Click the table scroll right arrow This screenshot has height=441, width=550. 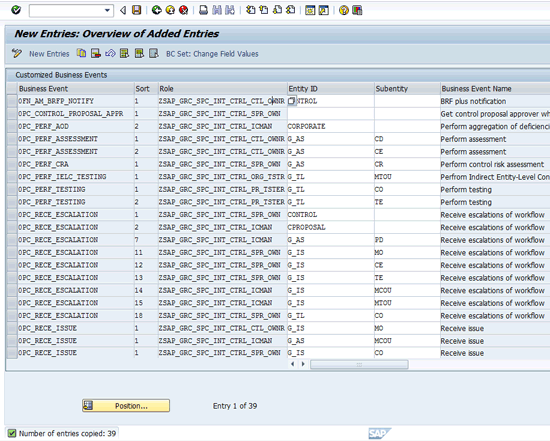point(303,364)
